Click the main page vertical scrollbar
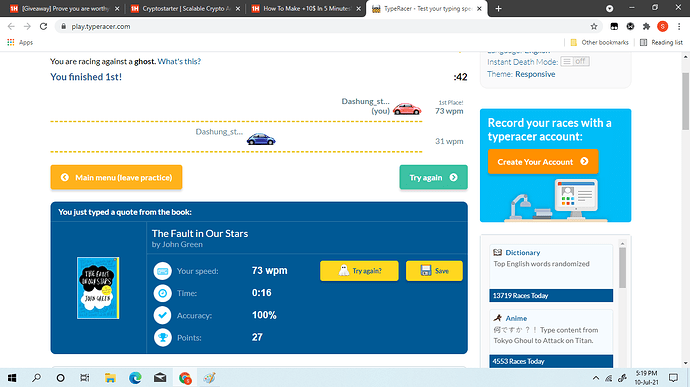Viewport: 690px width, 387px height. (x=686, y=101)
